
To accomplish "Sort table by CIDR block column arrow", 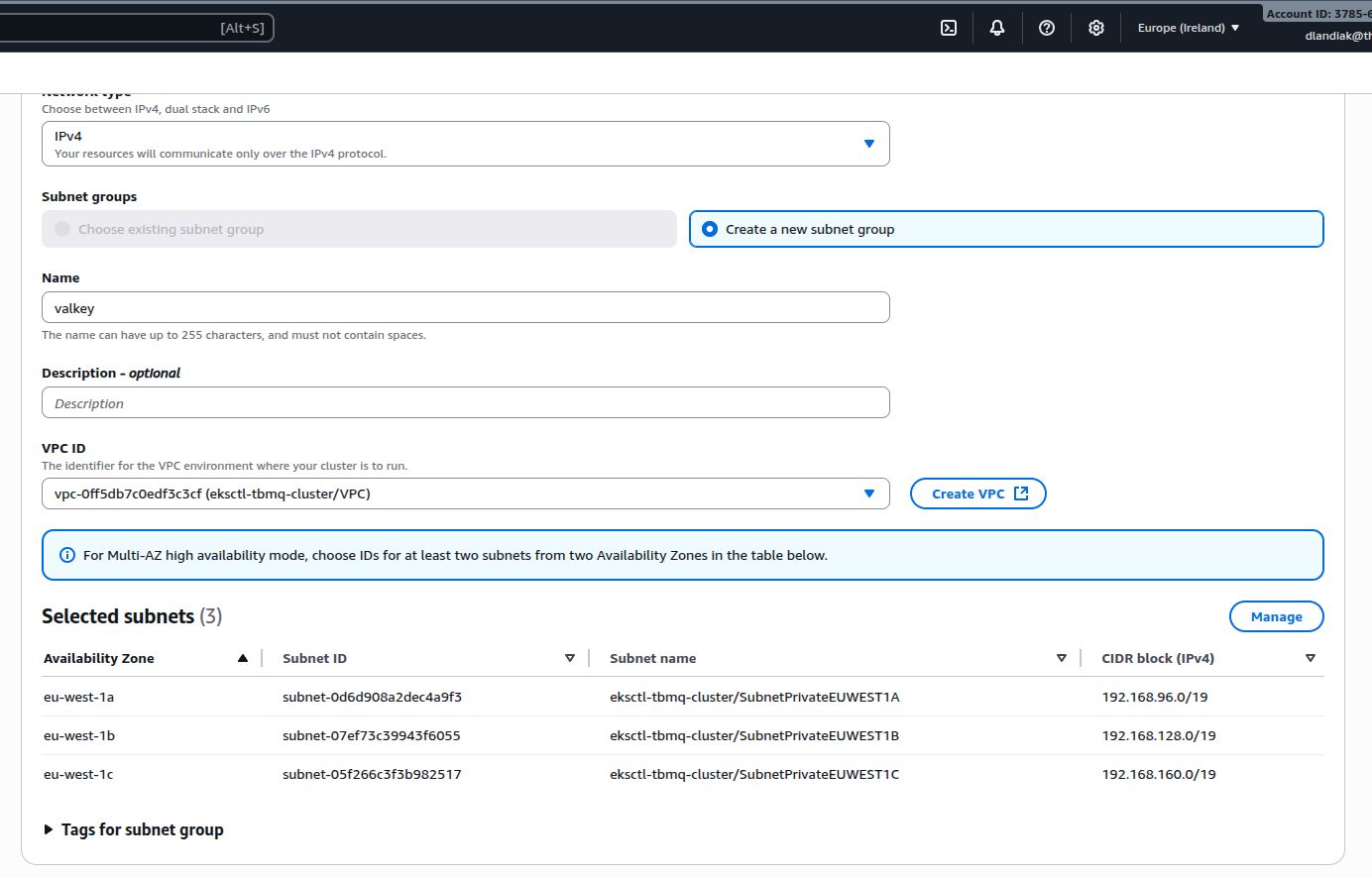I will point(1310,658).
